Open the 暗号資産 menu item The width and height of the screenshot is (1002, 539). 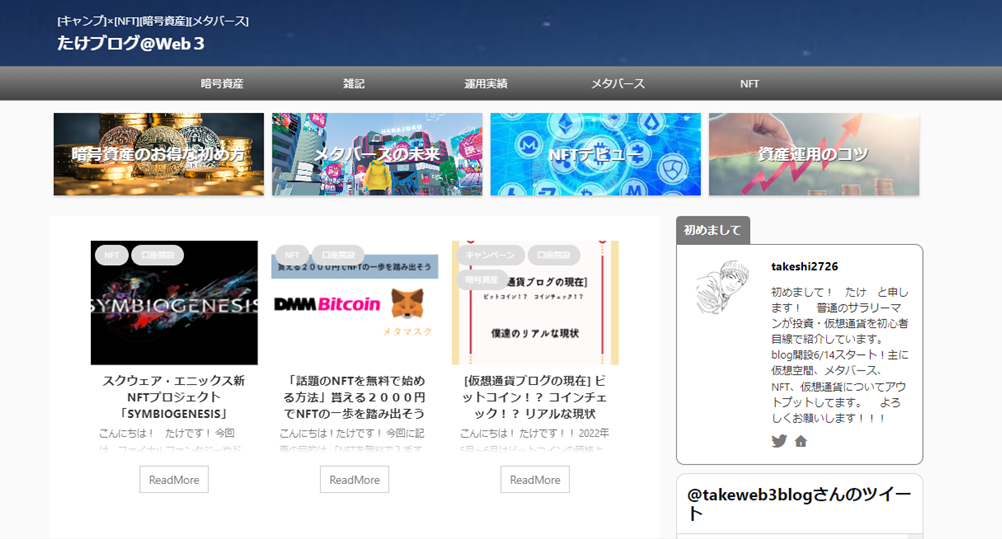pos(222,84)
